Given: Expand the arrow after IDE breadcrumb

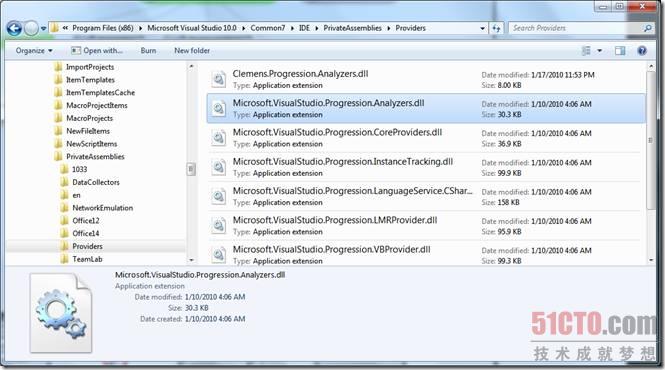Looking at the screenshot, I should pos(316,28).
